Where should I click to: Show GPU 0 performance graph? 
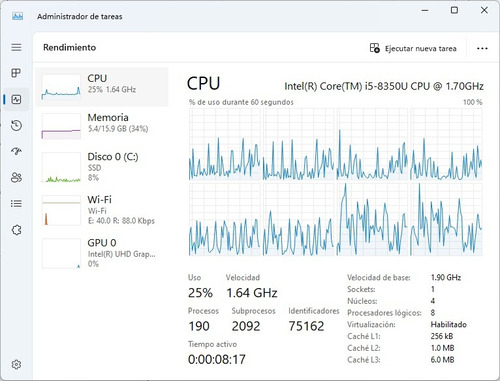tap(102, 253)
